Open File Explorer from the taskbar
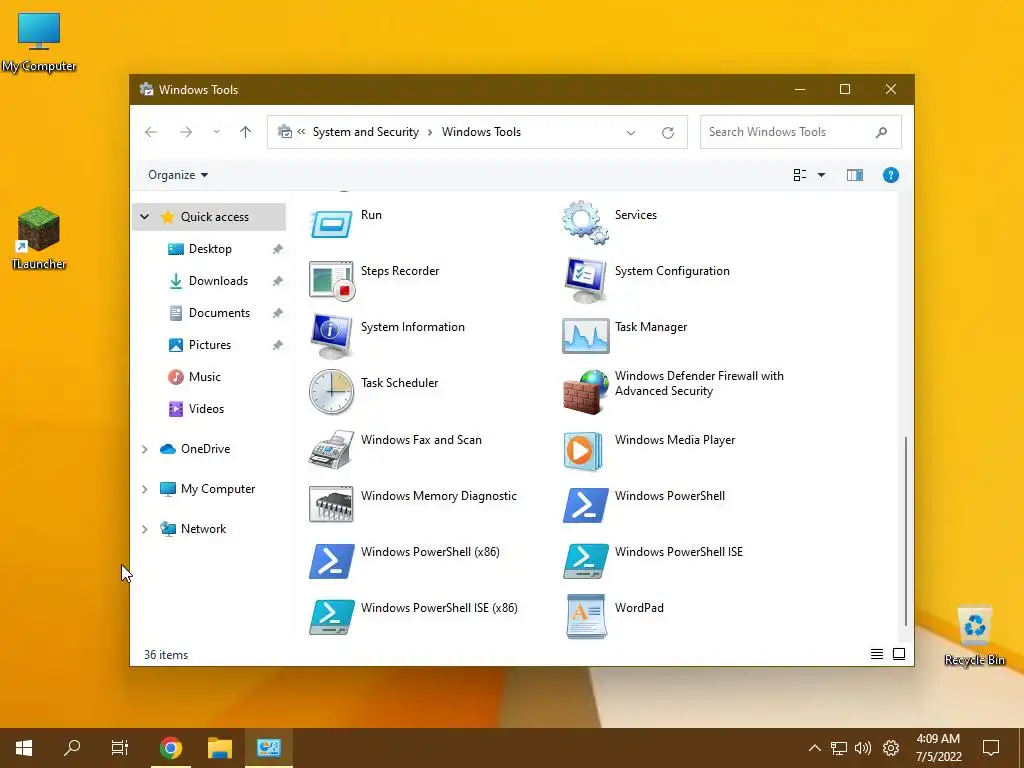1024x768 pixels. click(220, 748)
